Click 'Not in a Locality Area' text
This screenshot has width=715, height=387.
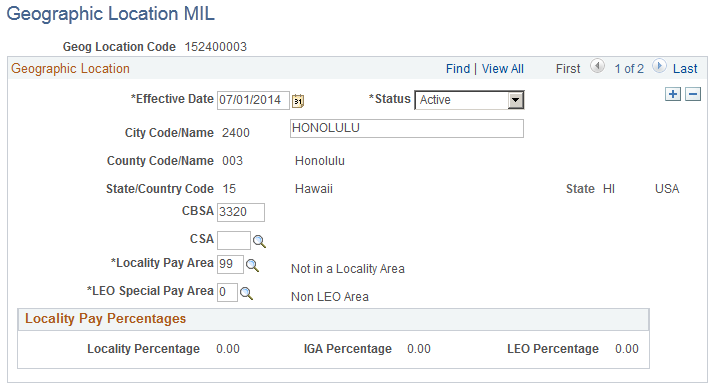tap(348, 269)
